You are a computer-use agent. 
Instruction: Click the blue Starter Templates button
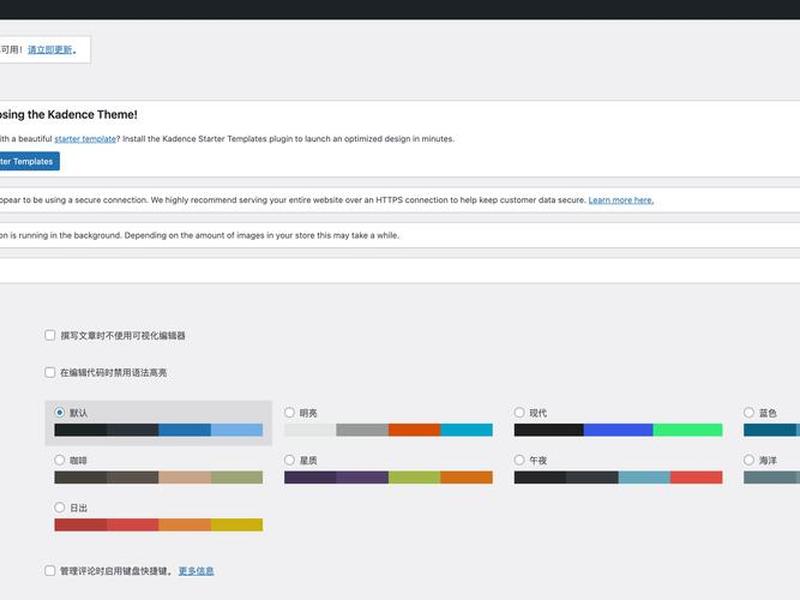click(x=30, y=161)
